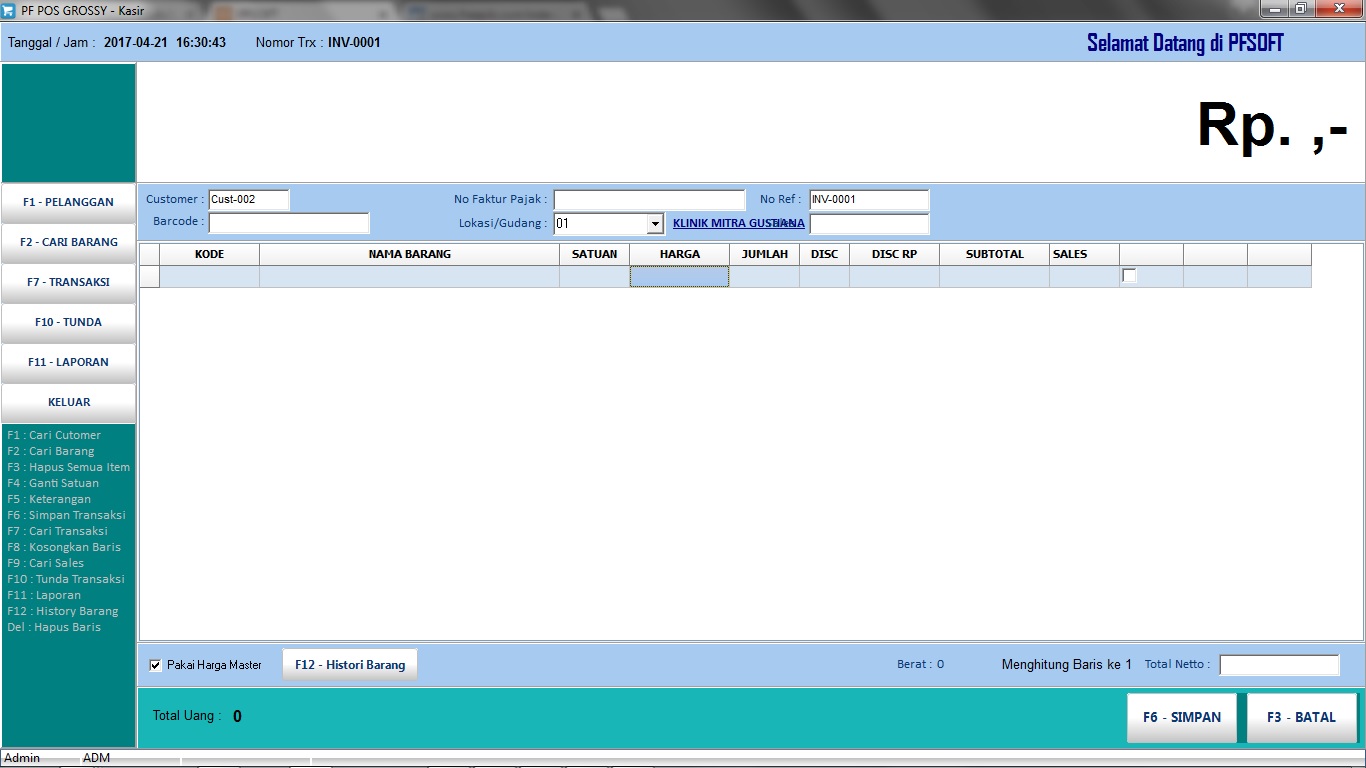The image size is (1366, 768).
Task: Click the NAMA BARANG column header
Action: (409, 254)
